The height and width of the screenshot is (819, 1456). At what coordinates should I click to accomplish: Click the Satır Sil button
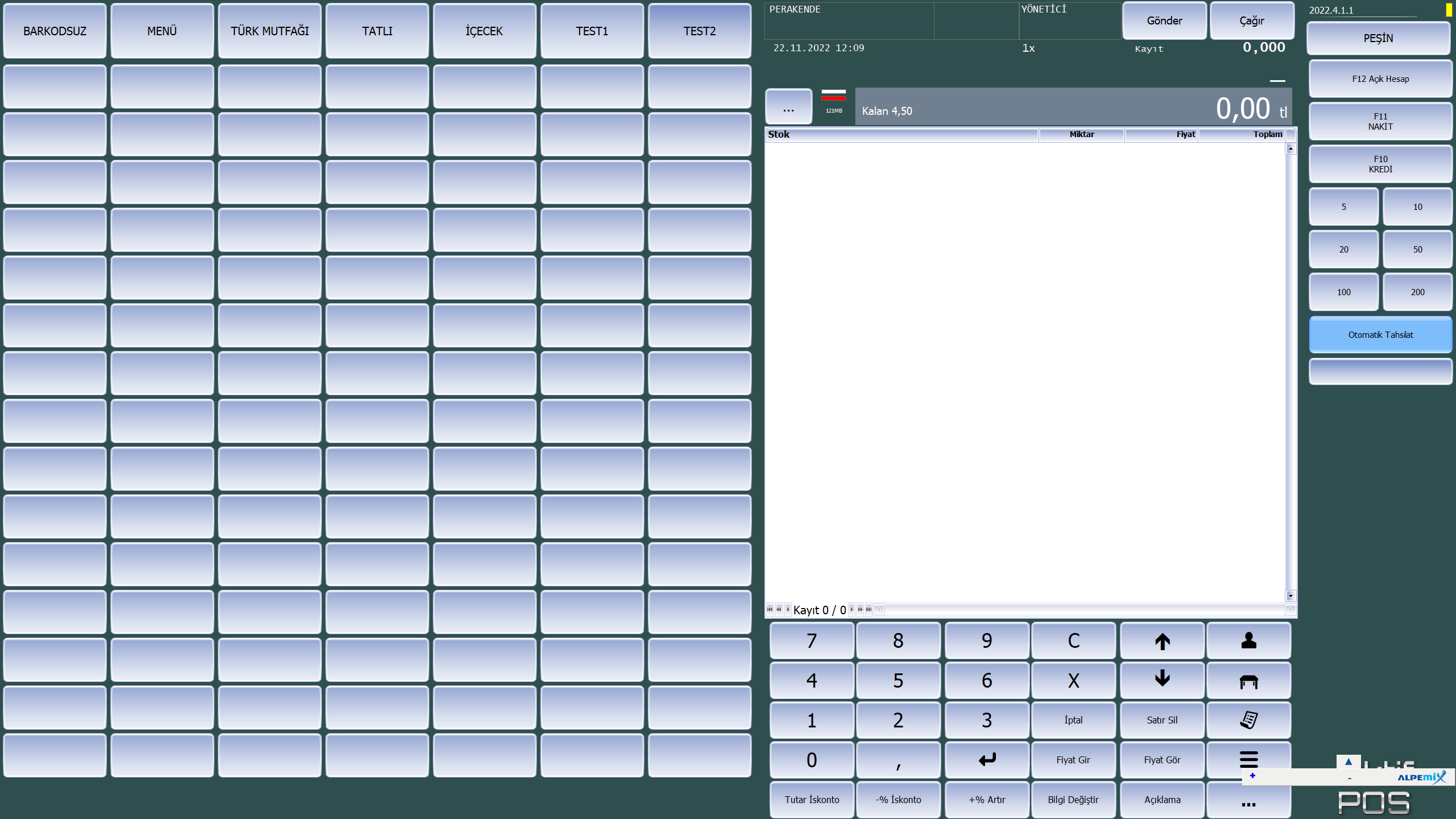[x=1162, y=720]
